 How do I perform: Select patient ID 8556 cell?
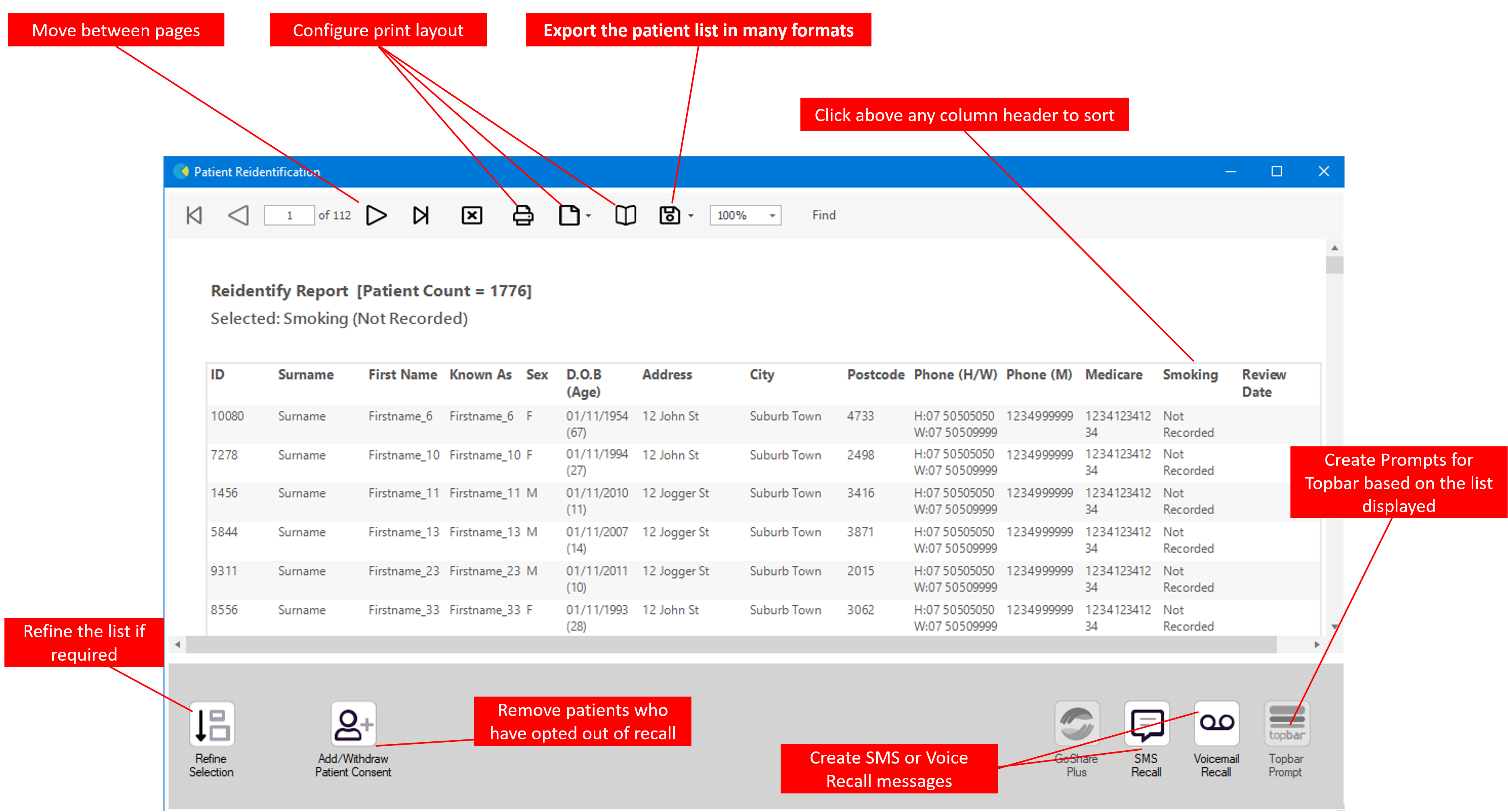(x=224, y=610)
